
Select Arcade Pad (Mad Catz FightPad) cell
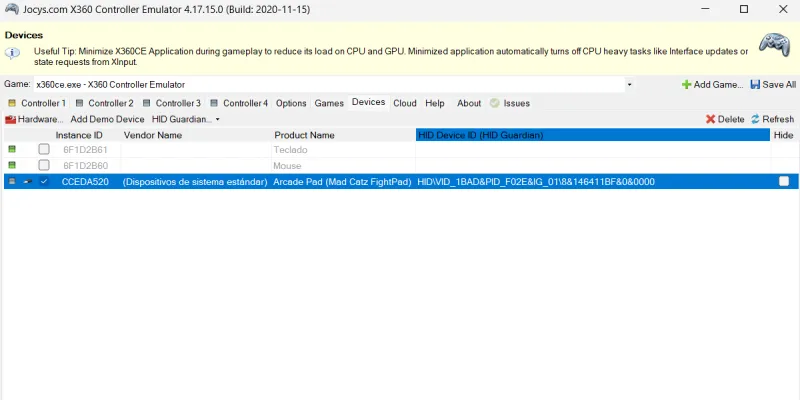point(343,182)
